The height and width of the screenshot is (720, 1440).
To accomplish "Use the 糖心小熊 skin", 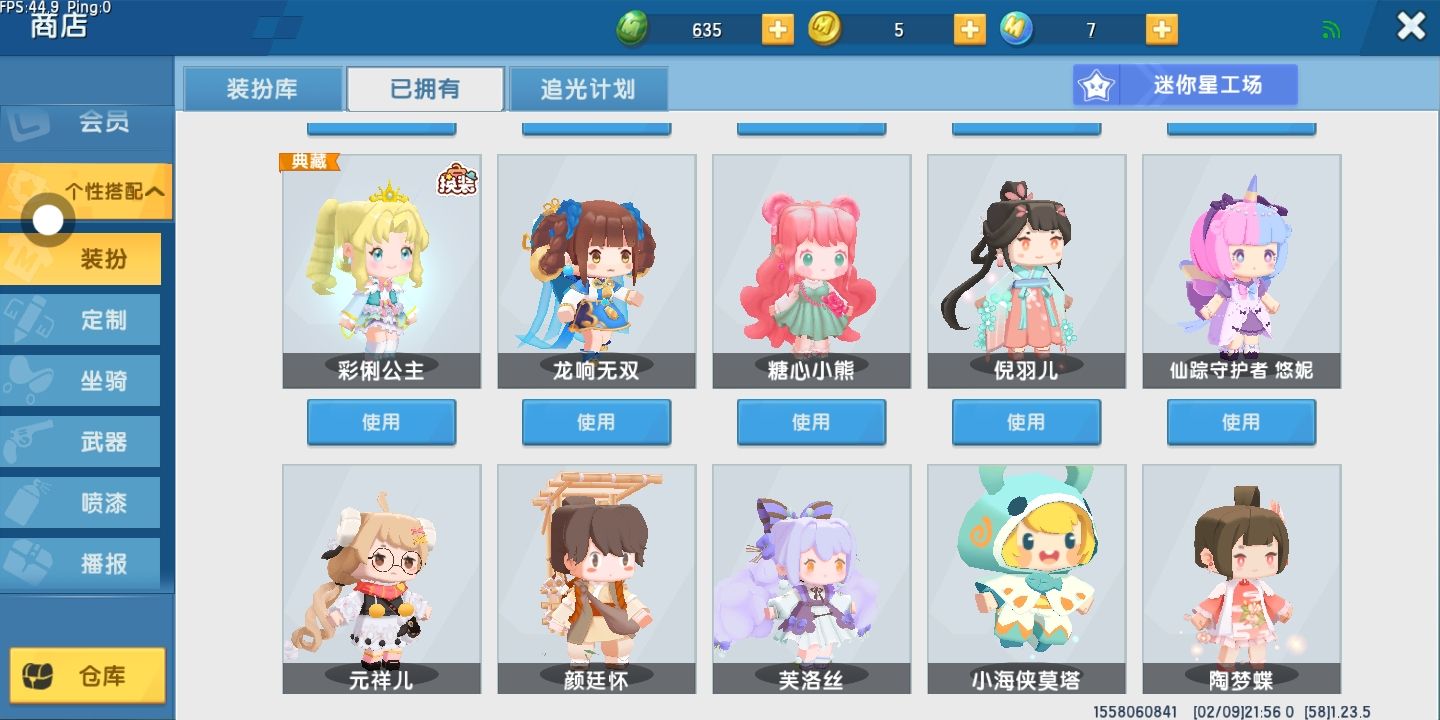I will [x=811, y=422].
